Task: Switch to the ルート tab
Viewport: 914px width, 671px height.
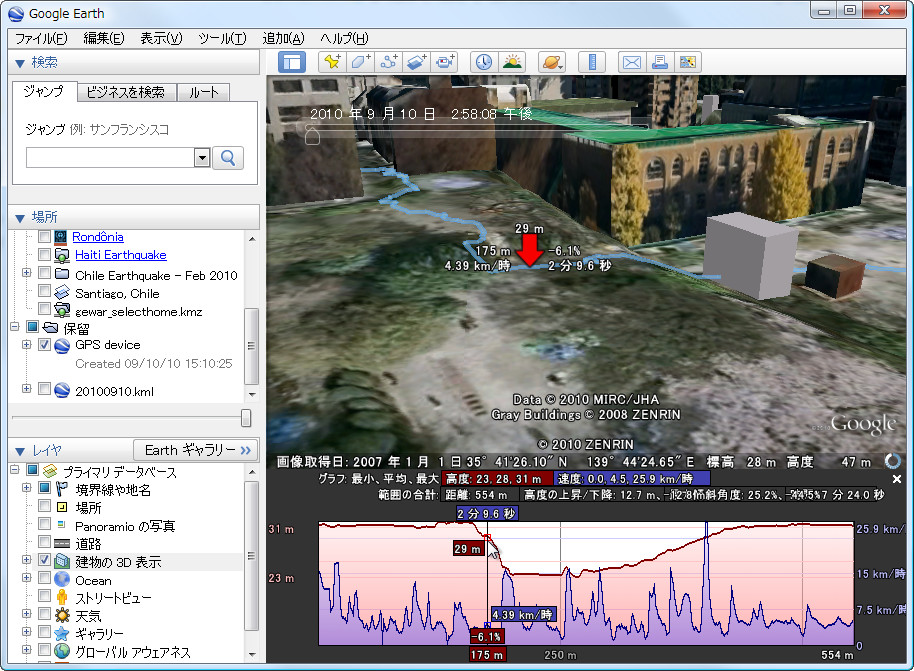Action: pyautogui.click(x=203, y=92)
